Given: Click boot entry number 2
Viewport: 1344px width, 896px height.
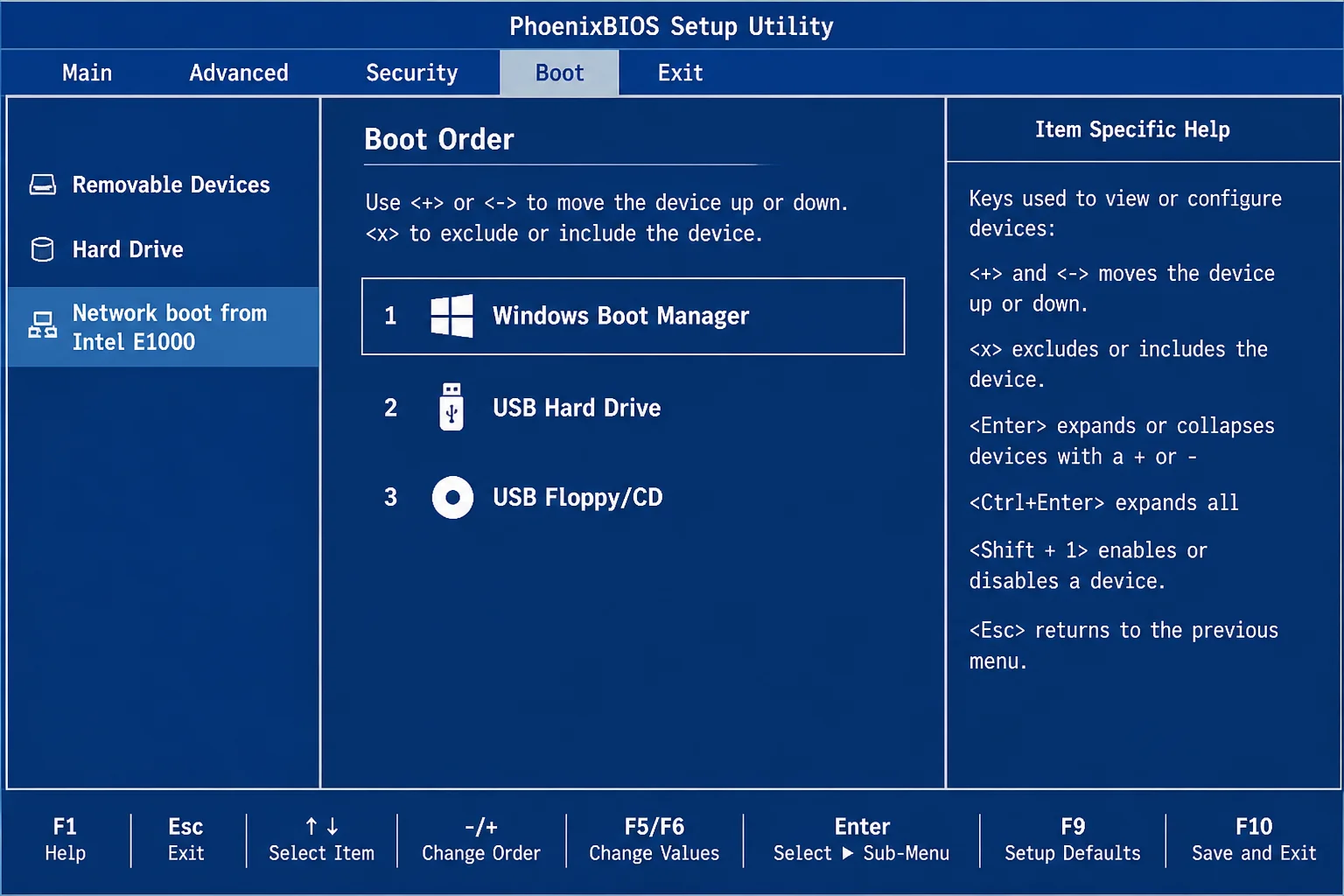Looking at the screenshot, I should click(390, 408).
